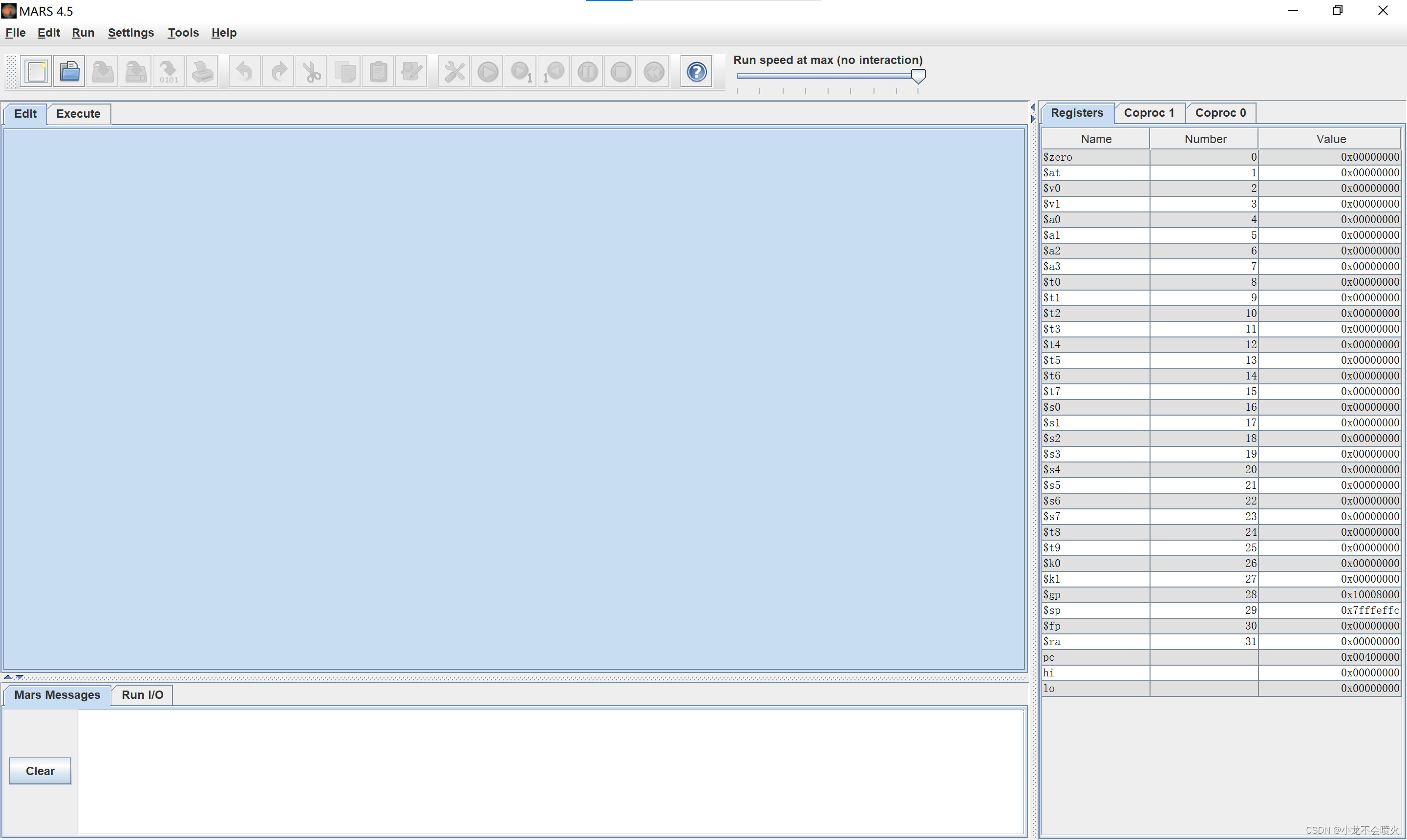Screen dimensions: 1407x840
Task: Click the Print icon in the toolbar
Action: coord(202,72)
